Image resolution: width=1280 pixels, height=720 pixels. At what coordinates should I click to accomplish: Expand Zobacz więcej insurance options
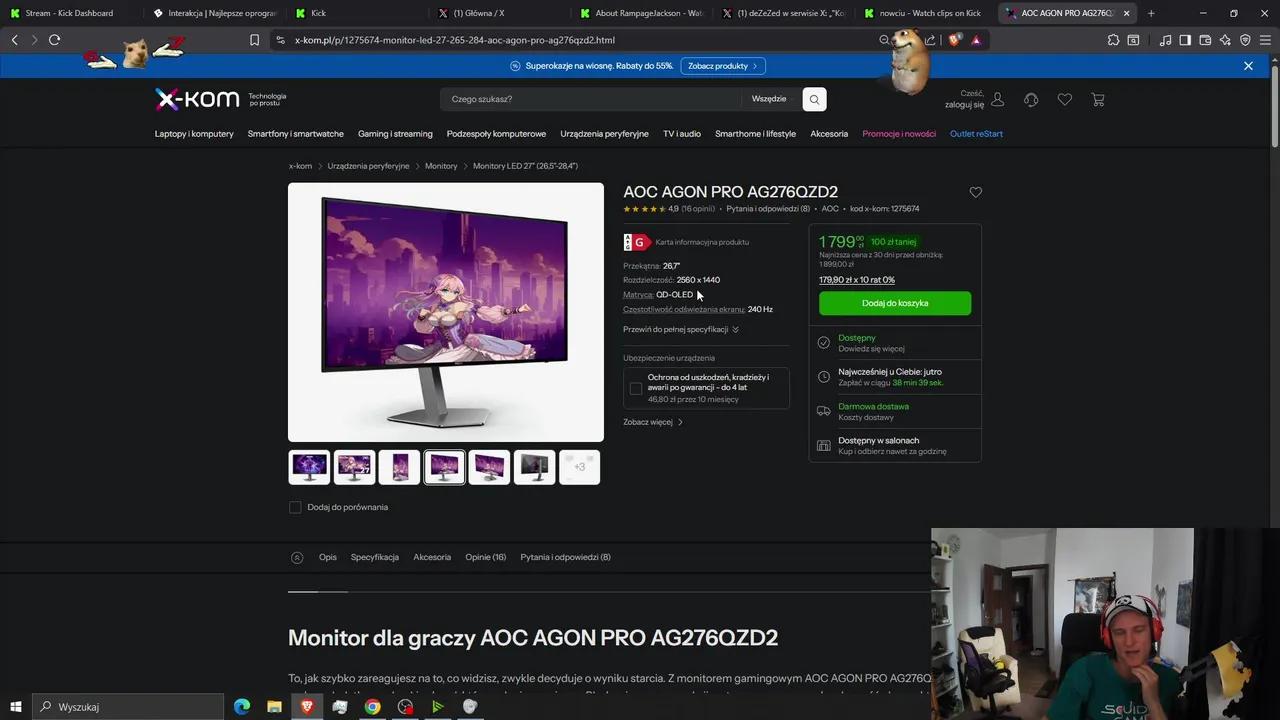(653, 422)
